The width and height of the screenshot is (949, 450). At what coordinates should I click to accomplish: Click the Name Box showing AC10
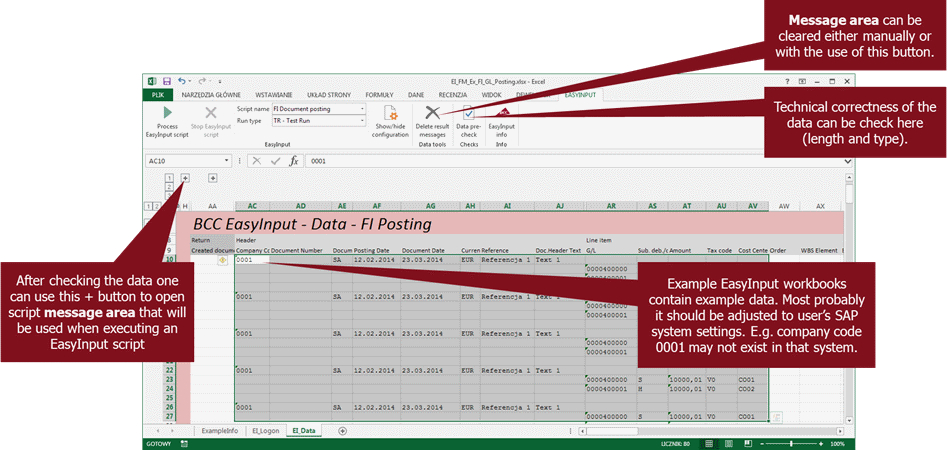click(x=185, y=161)
